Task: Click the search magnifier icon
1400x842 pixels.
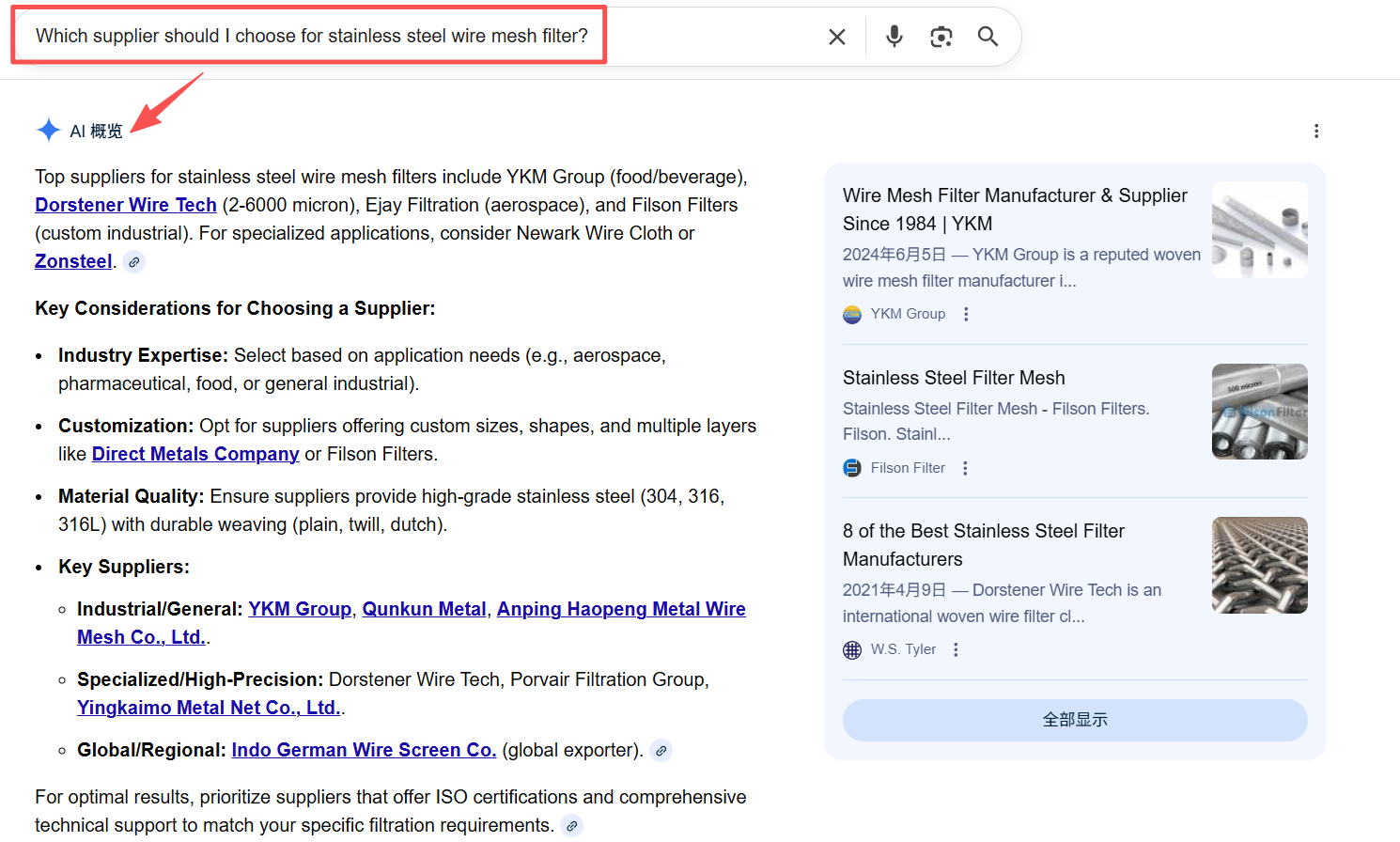Action: click(x=988, y=36)
